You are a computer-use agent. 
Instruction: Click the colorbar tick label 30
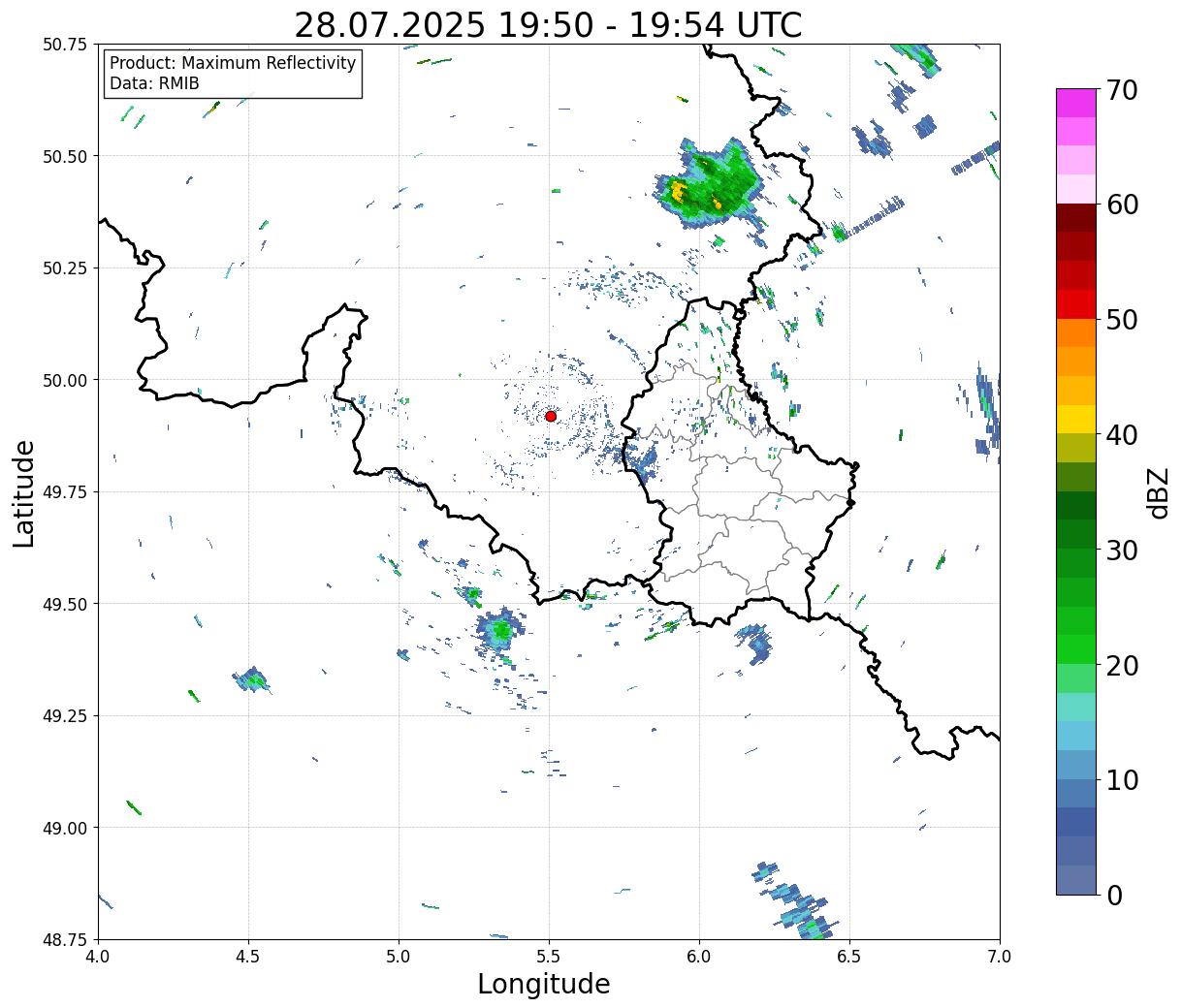tap(1121, 551)
